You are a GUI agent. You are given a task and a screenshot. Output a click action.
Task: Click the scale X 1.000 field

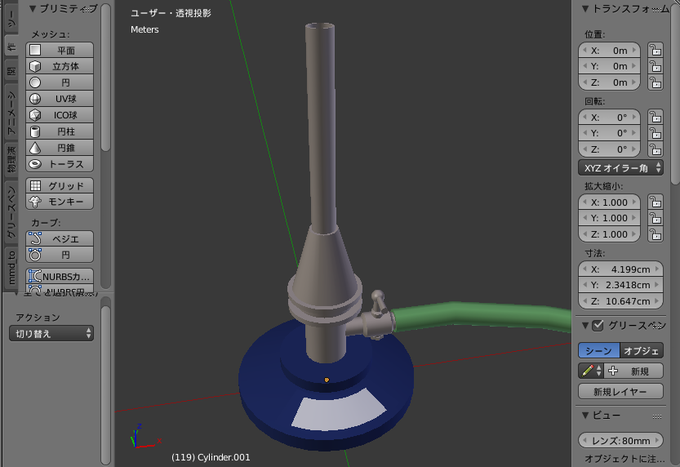click(x=609, y=202)
